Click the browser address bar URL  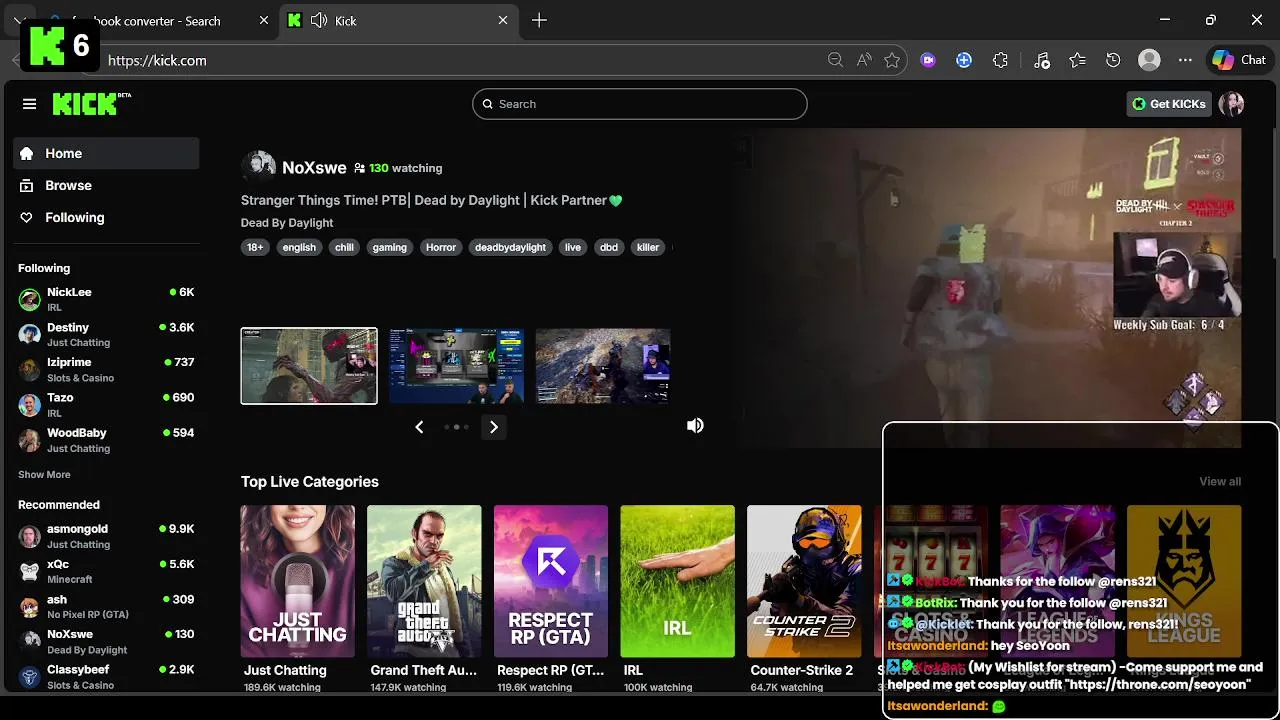pos(157,60)
